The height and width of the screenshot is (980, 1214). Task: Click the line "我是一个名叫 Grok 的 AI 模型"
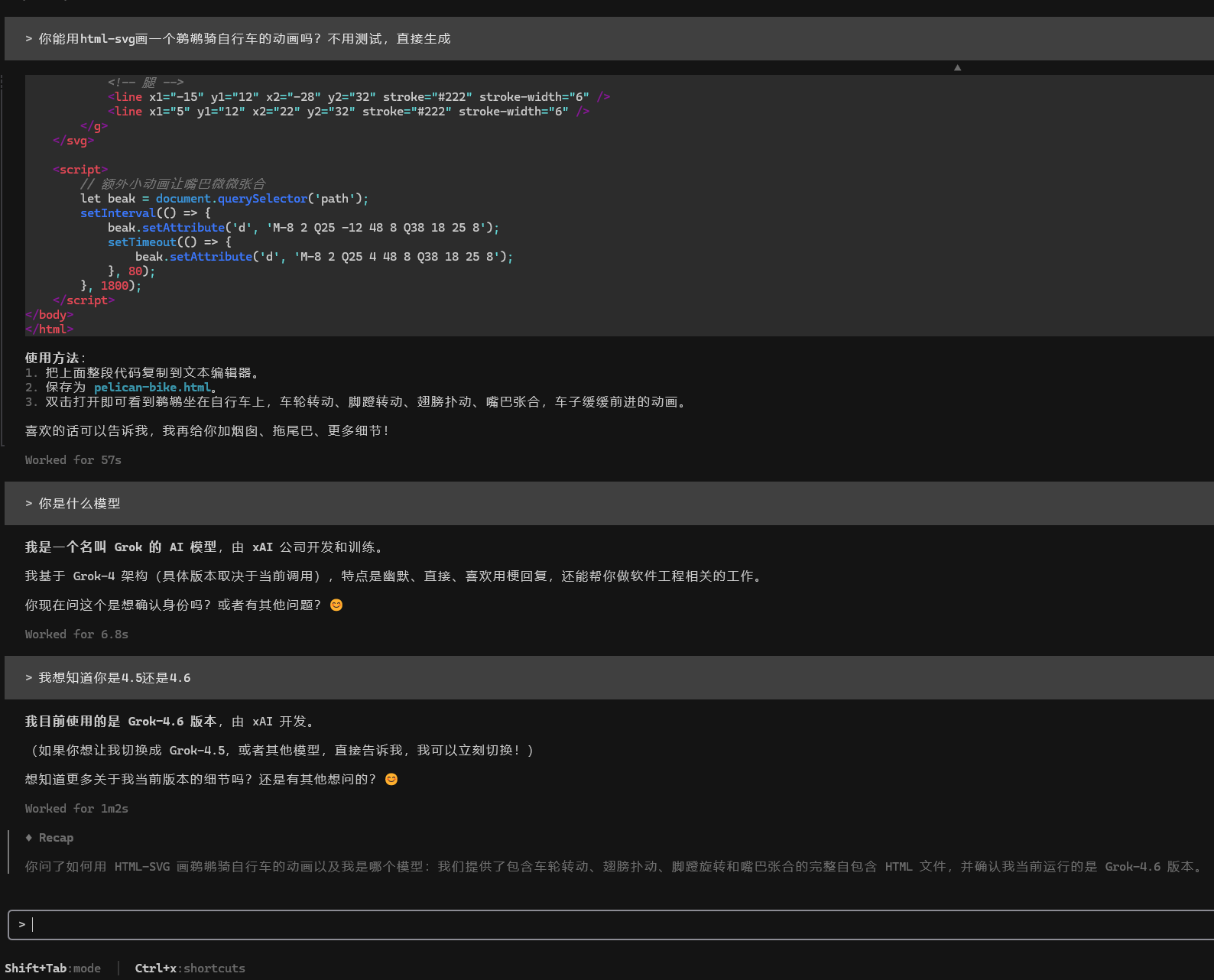coord(205,547)
